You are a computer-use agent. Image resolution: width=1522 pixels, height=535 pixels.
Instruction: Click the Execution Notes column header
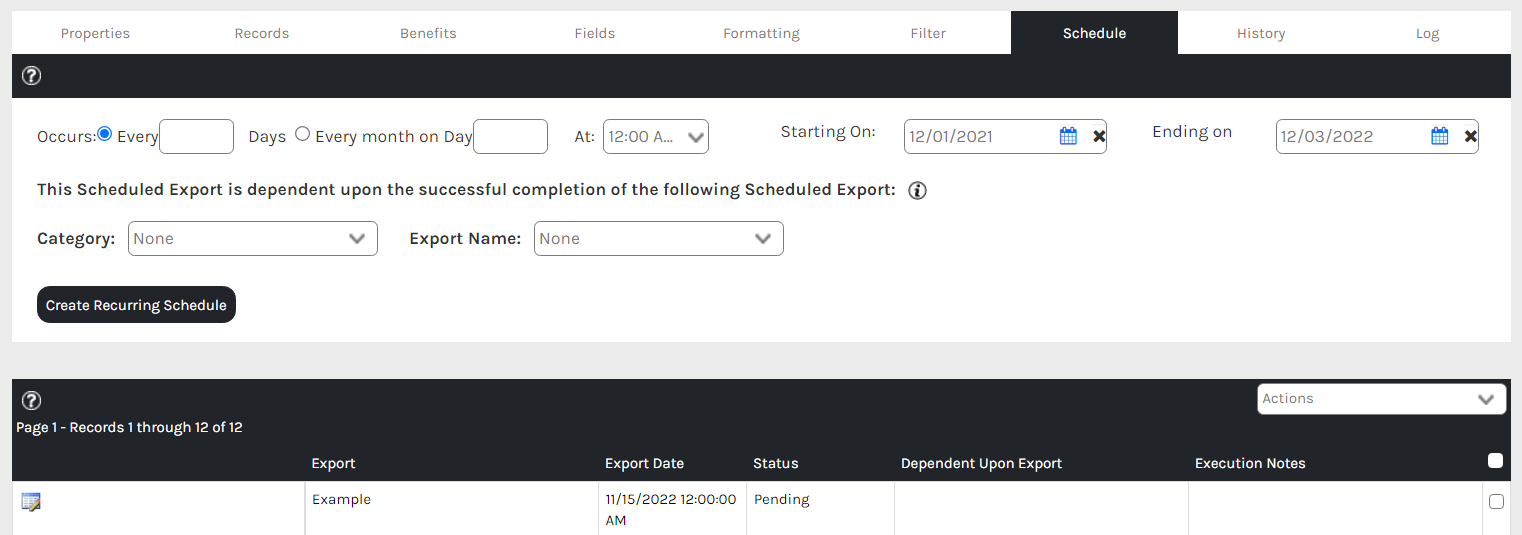tap(1250, 463)
